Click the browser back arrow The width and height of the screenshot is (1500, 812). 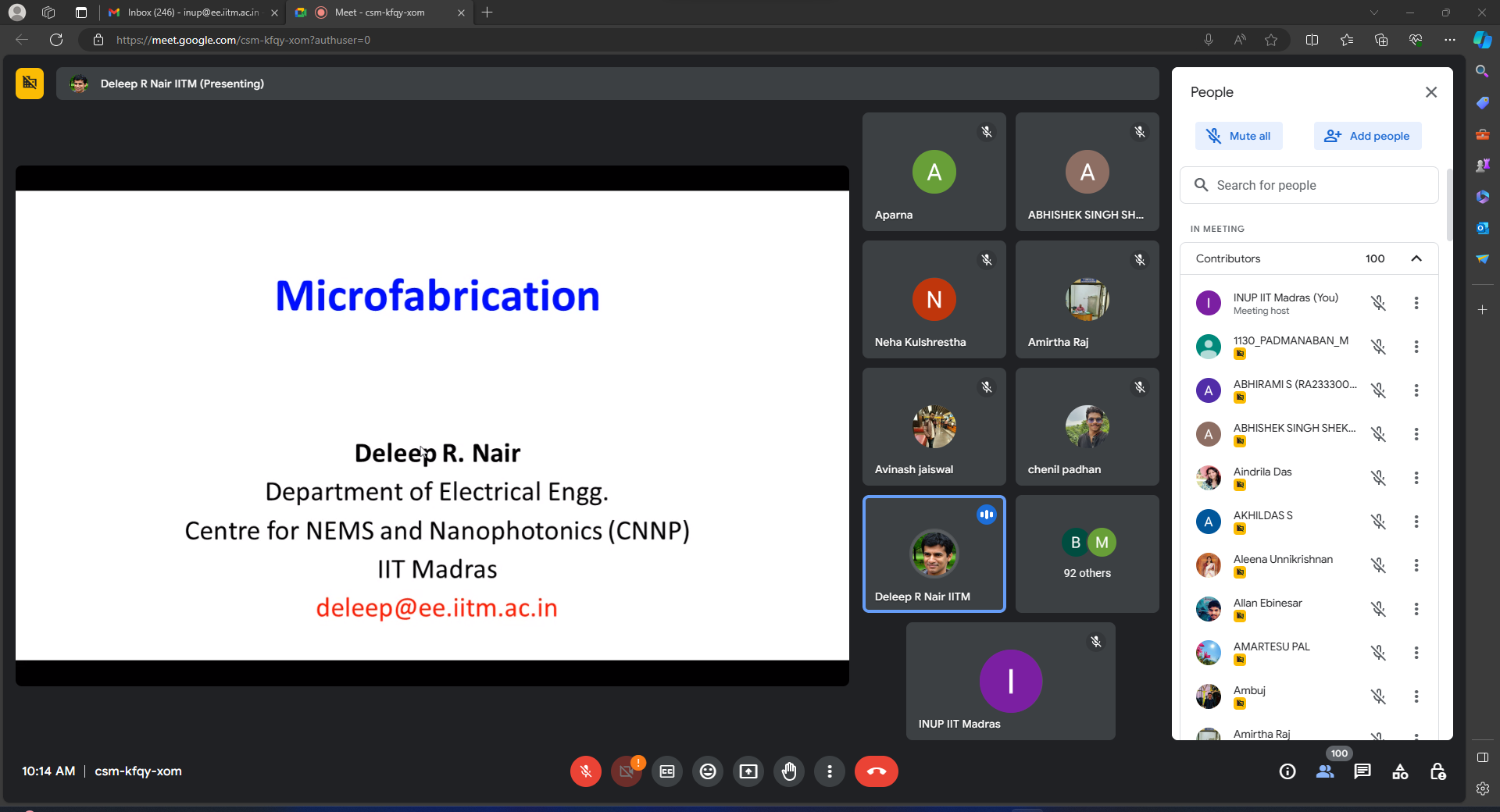point(22,40)
